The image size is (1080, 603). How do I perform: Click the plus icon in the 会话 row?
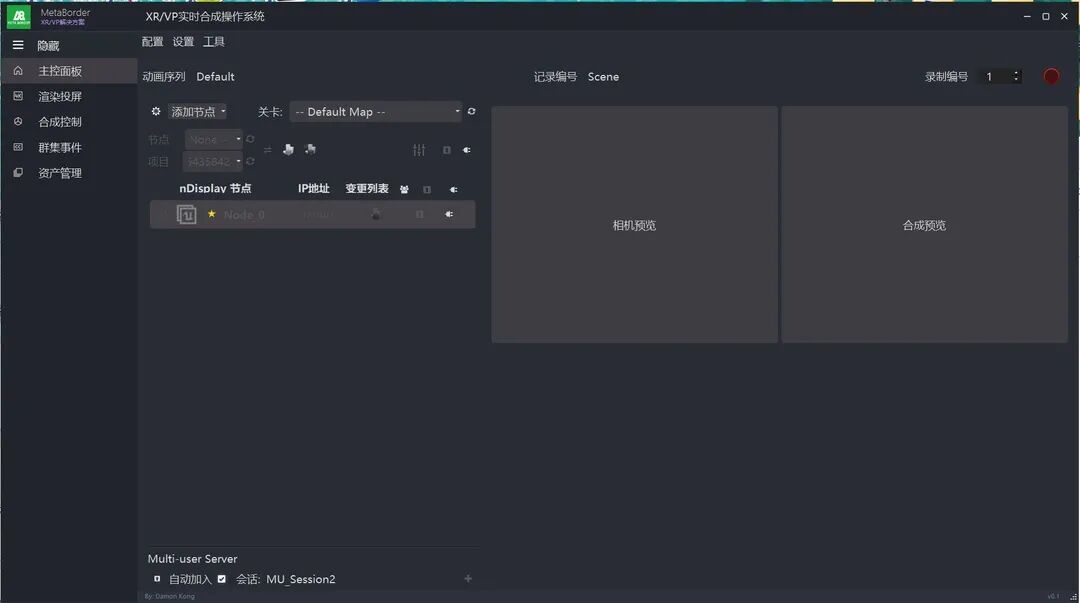coord(468,579)
